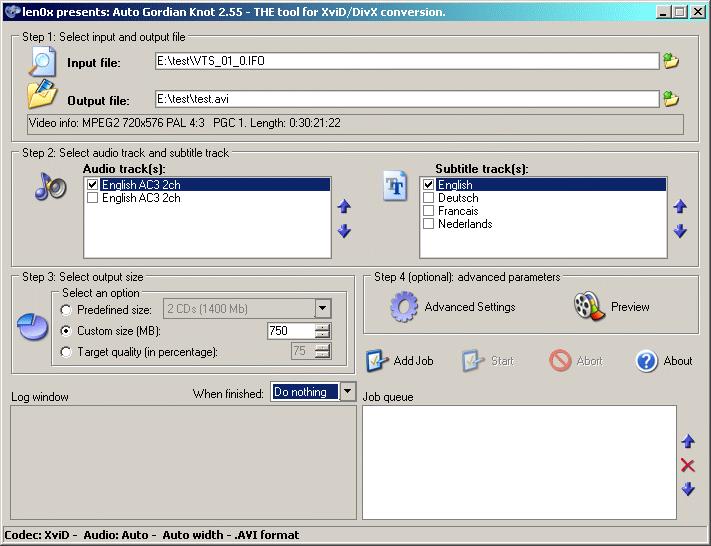Screen dimensions: 711x546
Task: Click the subtitle track text icon
Action: pyautogui.click(x=395, y=185)
